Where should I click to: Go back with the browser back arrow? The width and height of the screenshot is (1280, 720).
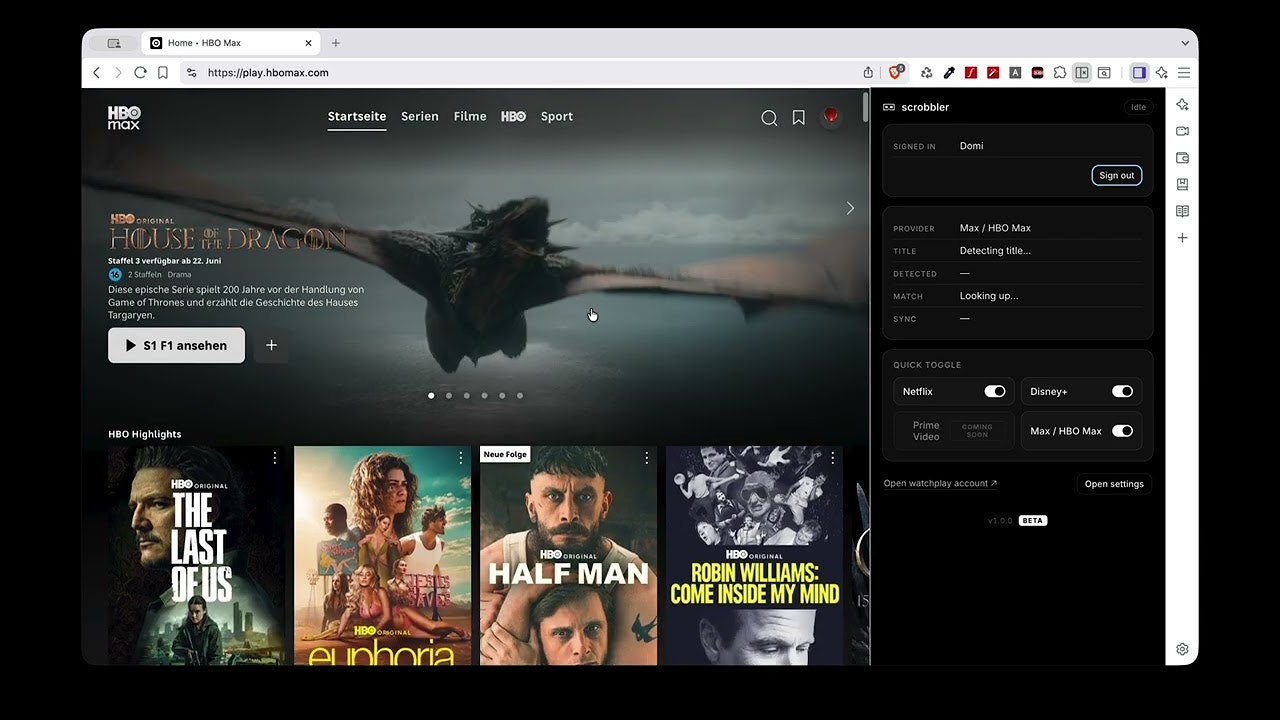point(97,73)
